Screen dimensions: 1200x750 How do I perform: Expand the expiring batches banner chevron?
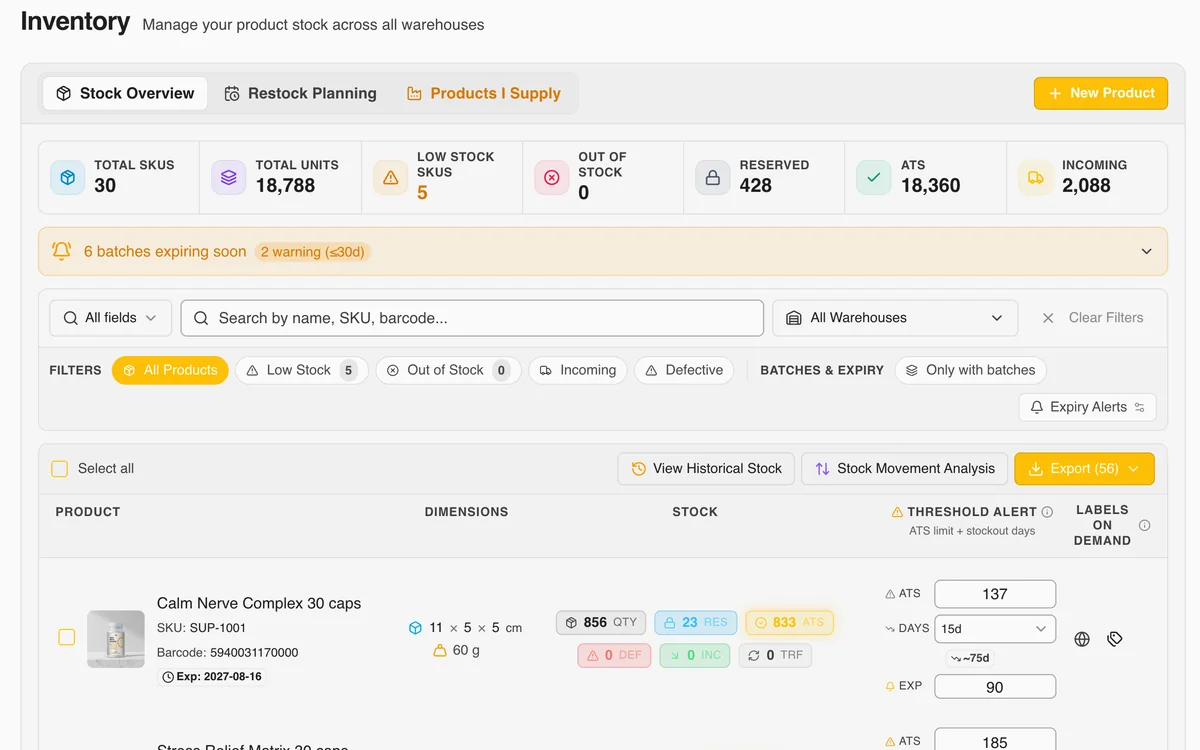coord(1147,251)
